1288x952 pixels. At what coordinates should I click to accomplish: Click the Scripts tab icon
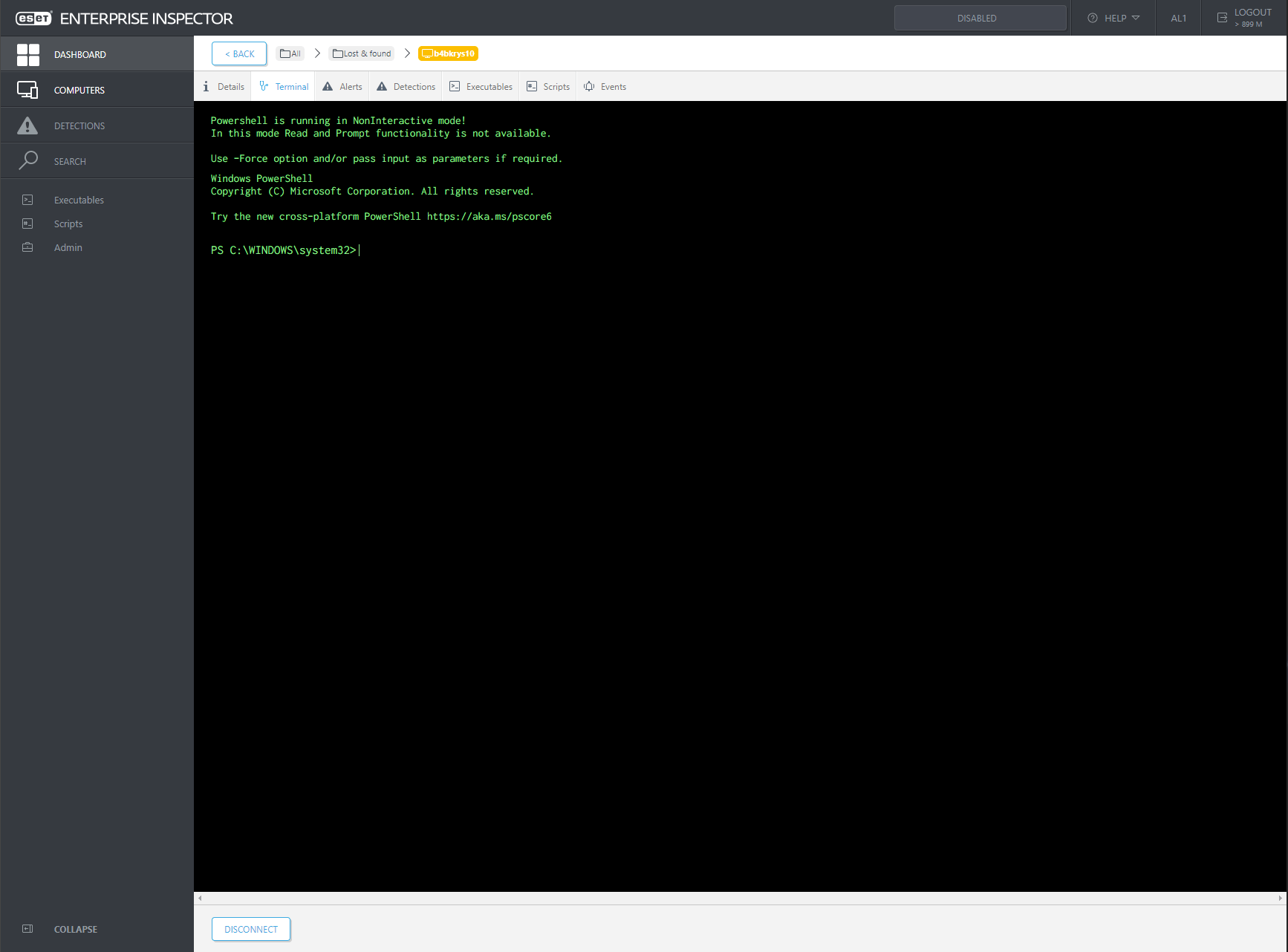(x=532, y=86)
